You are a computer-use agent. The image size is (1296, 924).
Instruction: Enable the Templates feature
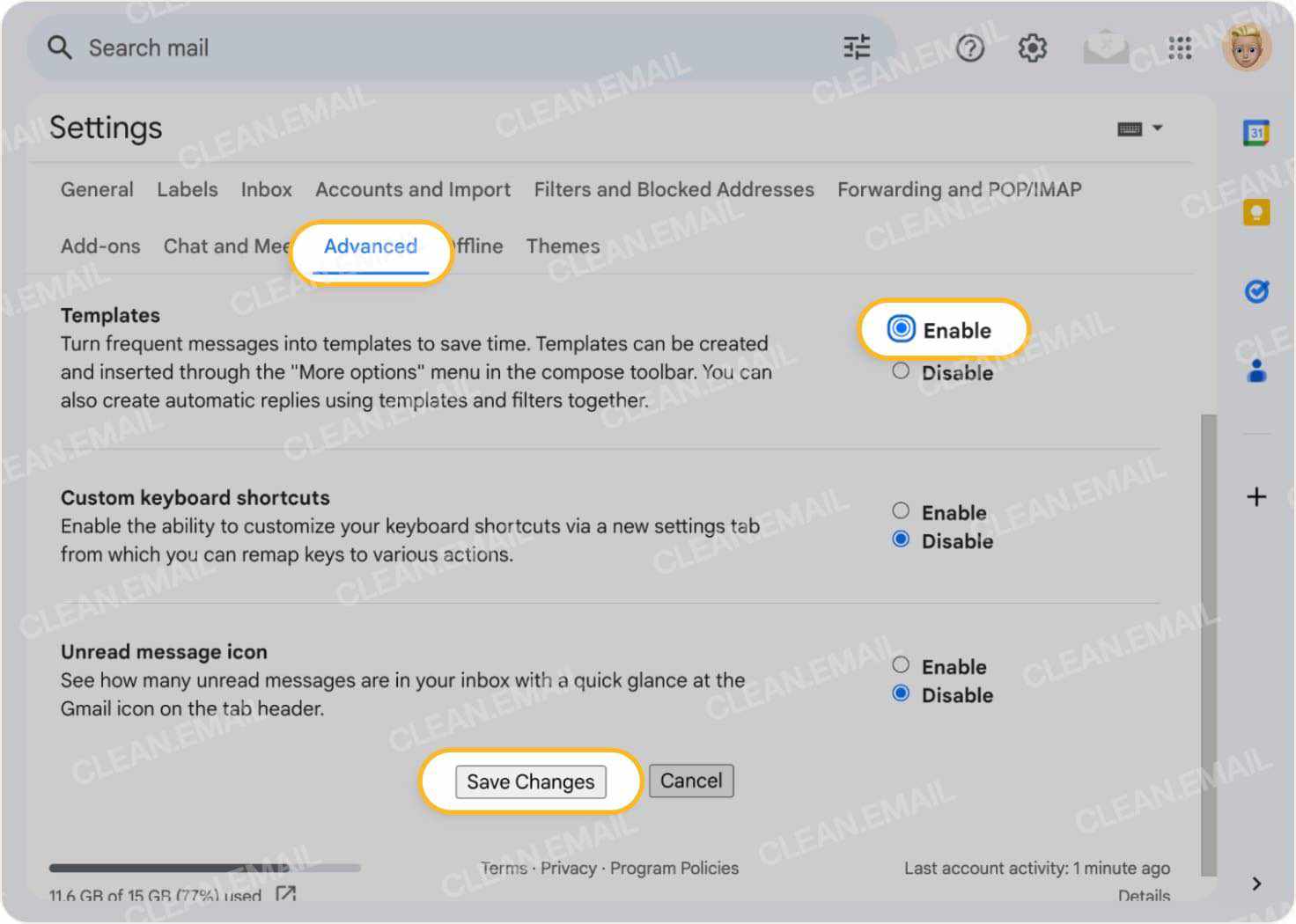(x=900, y=329)
